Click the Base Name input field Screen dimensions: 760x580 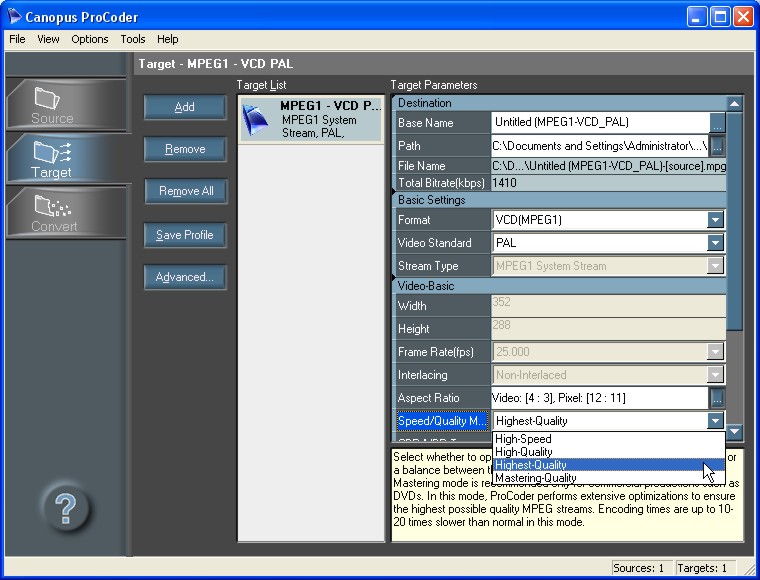(x=600, y=123)
